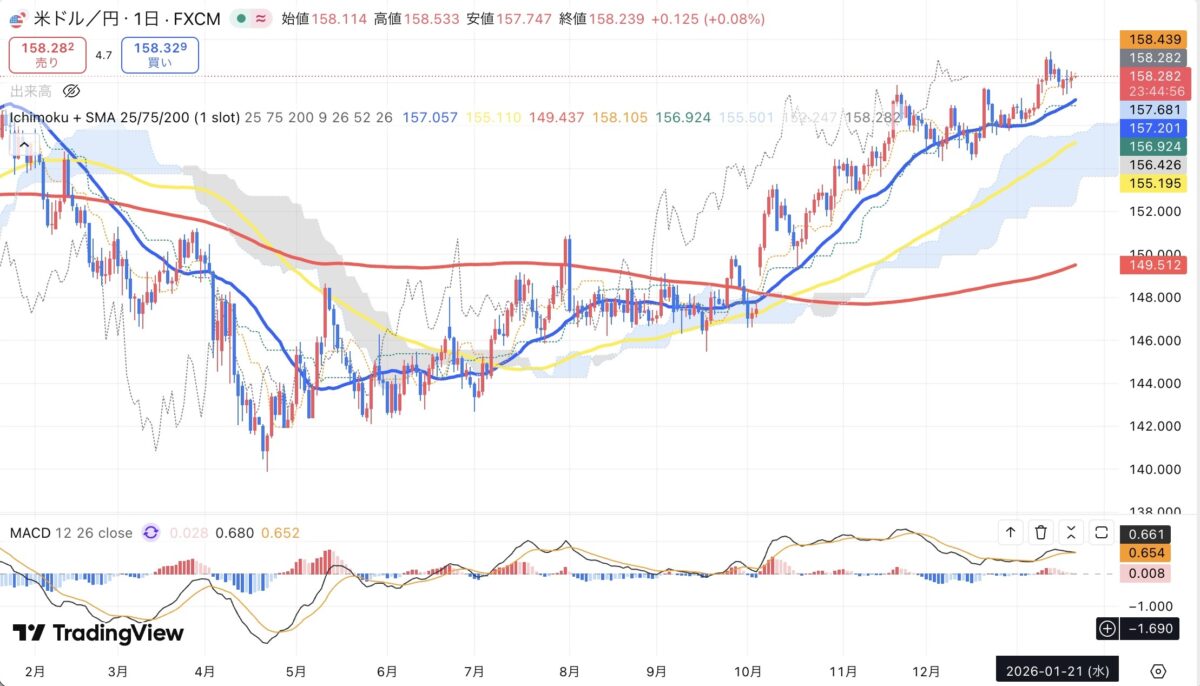This screenshot has height=686, width=1200.
Task: Click the purple refresh icon next to MACD
Action: point(150,533)
